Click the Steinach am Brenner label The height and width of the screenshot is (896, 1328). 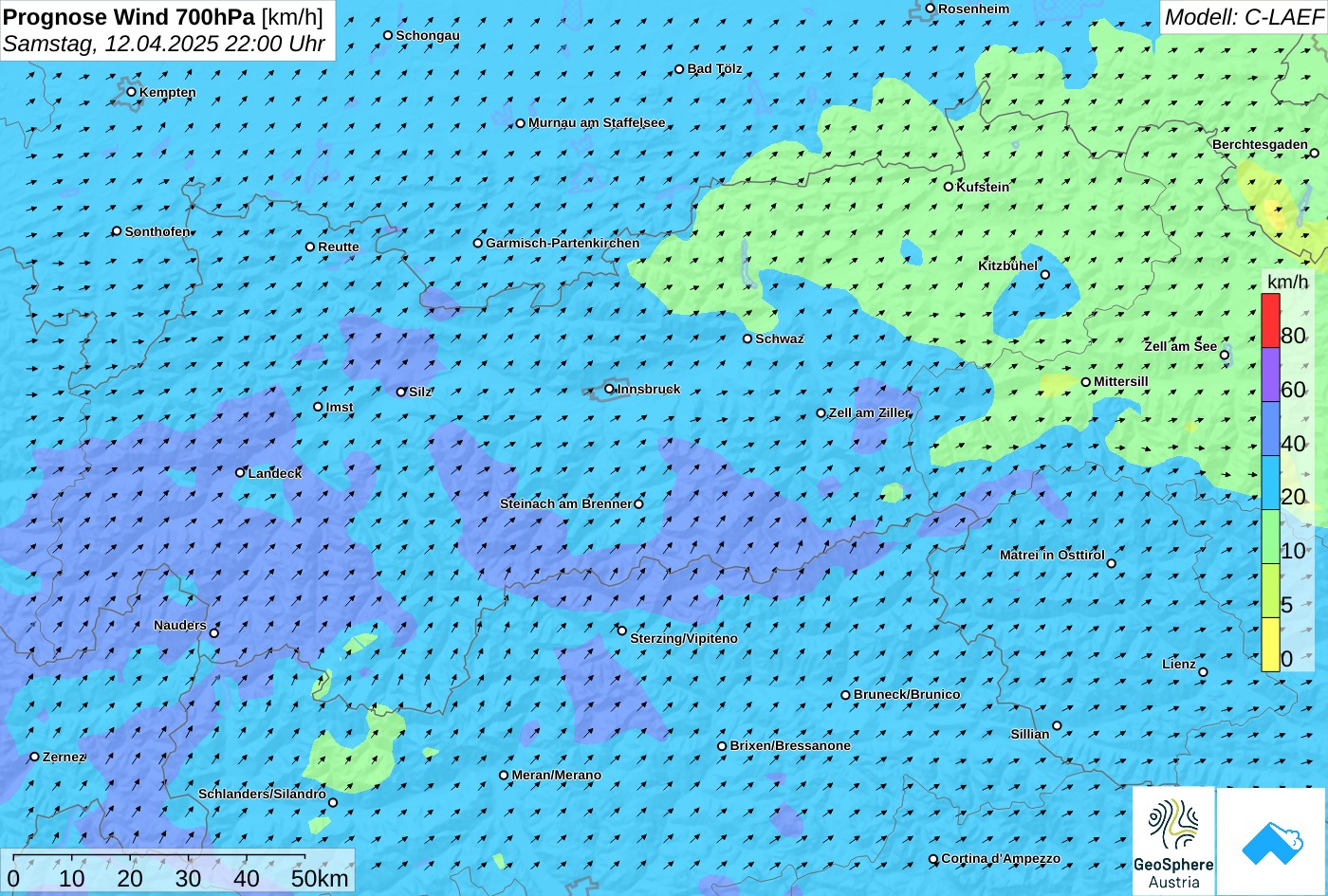pos(565,503)
